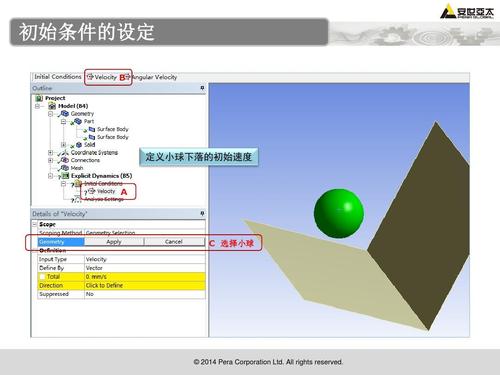
Task: Select the Analysis Settings icon
Action: 77,199
